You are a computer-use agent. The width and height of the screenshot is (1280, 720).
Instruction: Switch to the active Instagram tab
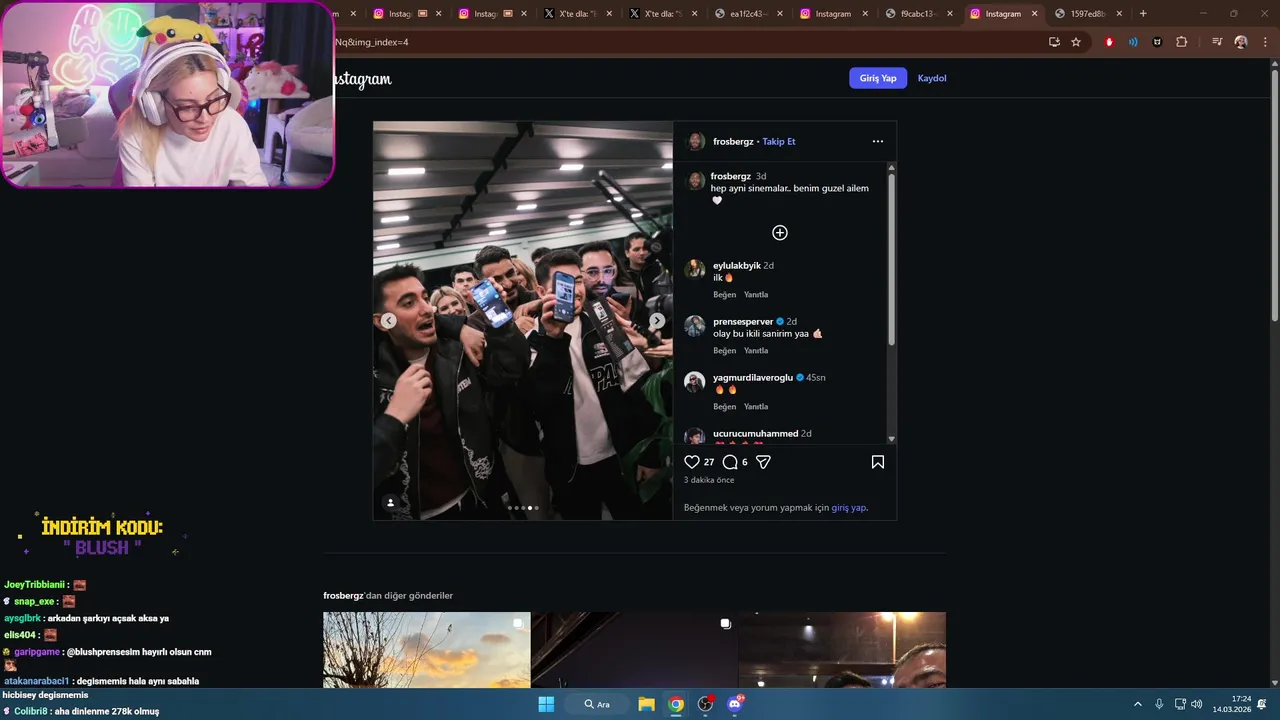pos(1003,14)
